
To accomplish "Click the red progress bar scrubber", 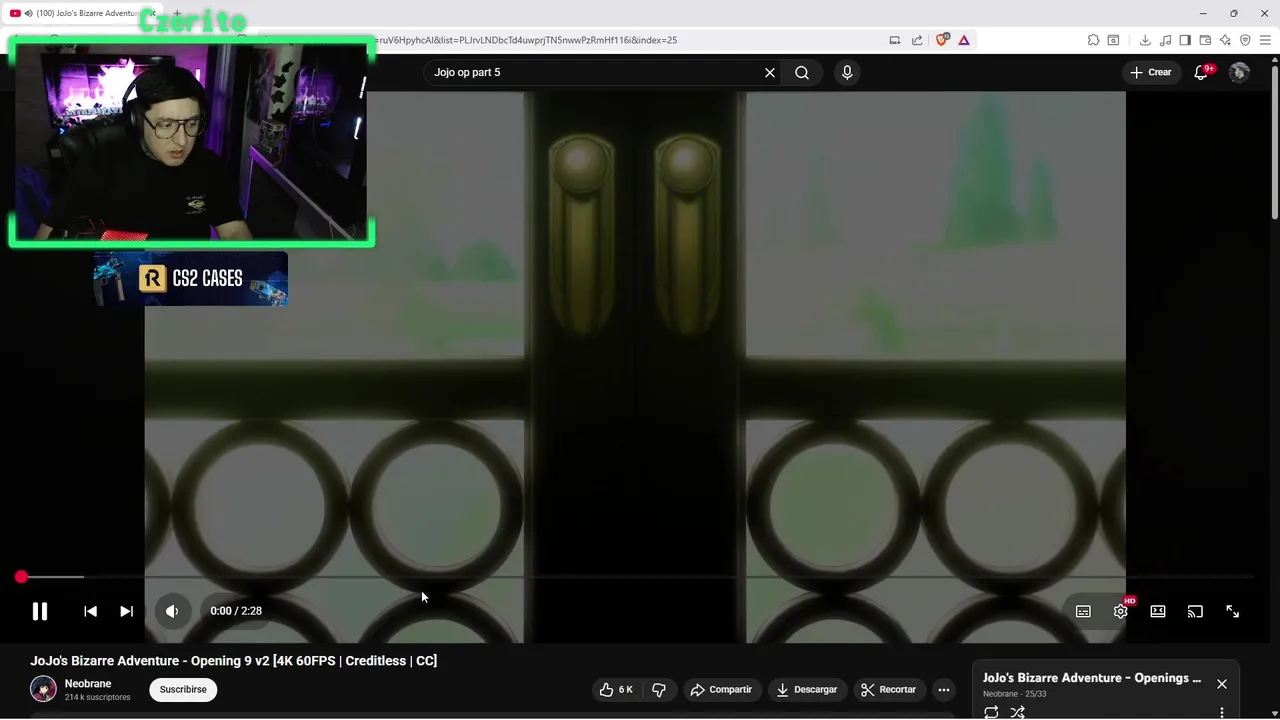I will pos(21,577).
